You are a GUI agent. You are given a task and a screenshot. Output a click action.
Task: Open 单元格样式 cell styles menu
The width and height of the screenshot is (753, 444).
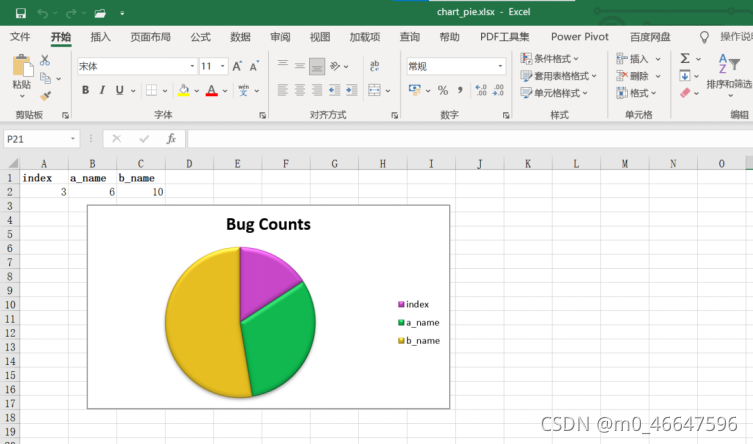(554, 93)
